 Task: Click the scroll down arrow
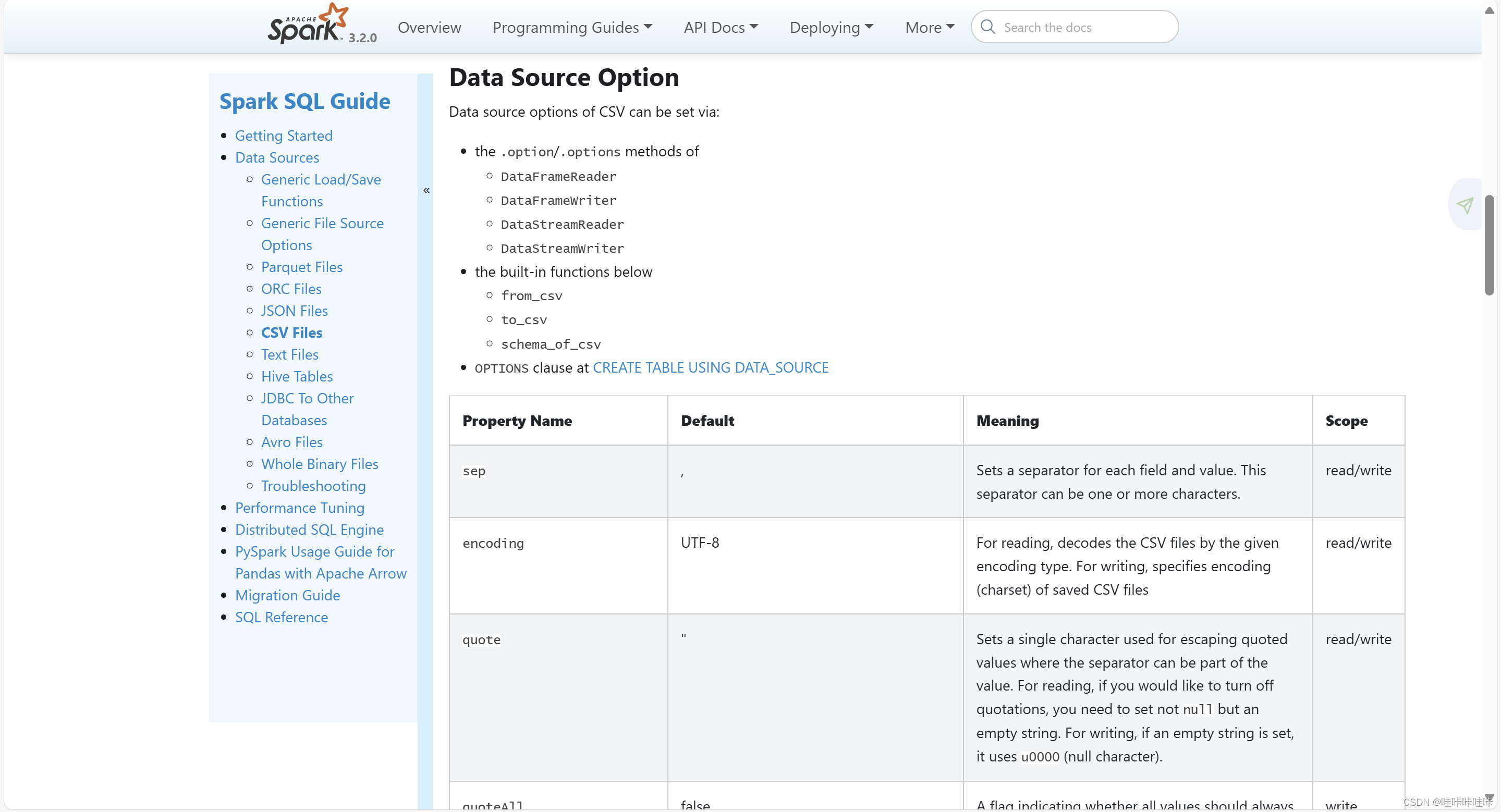click(x=1489, y=797)
